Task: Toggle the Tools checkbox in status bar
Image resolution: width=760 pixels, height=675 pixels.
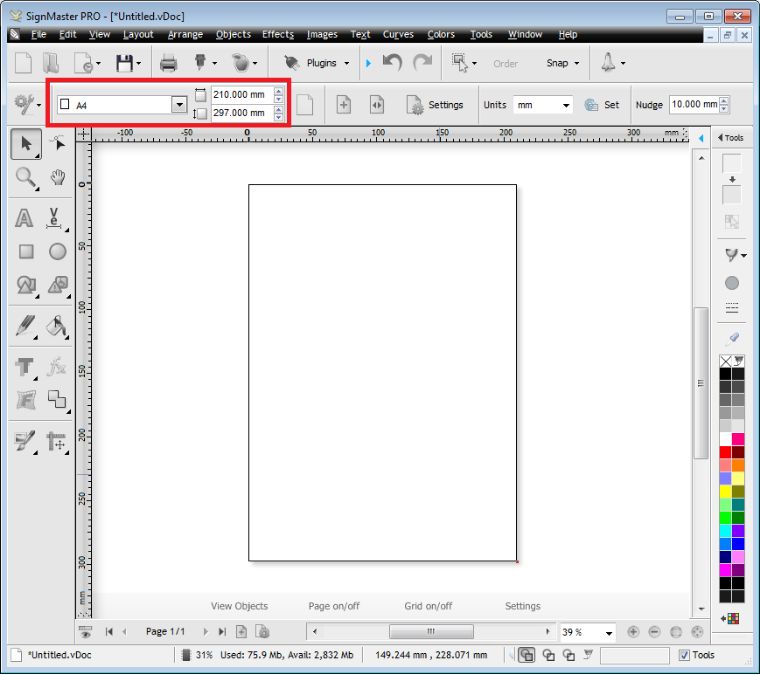Action: pos(684,655)
